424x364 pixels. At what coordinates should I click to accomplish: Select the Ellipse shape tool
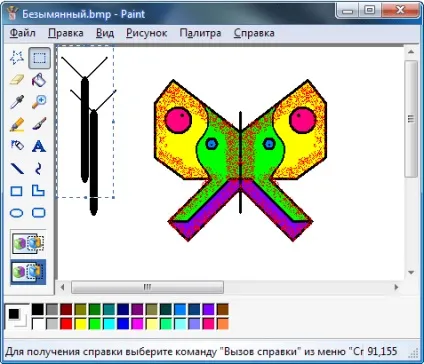click(17, 213)
